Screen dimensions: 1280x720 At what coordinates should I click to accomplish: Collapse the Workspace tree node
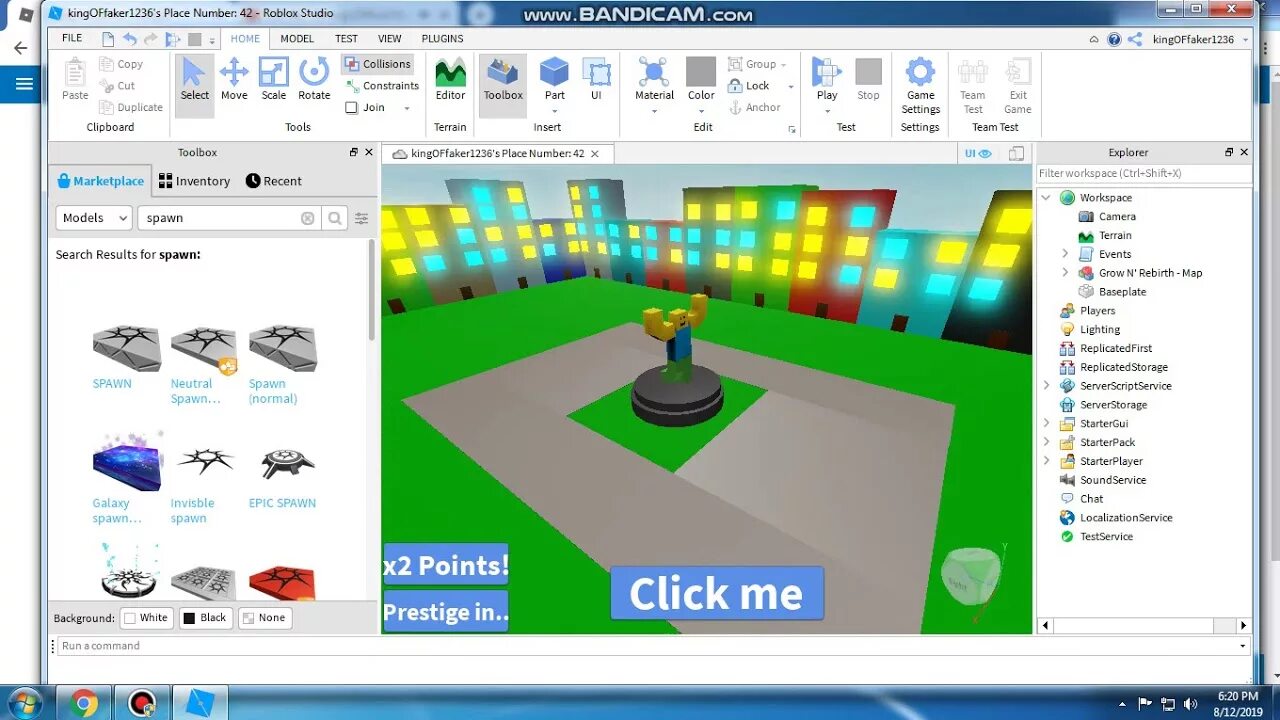click(1046, 198)
